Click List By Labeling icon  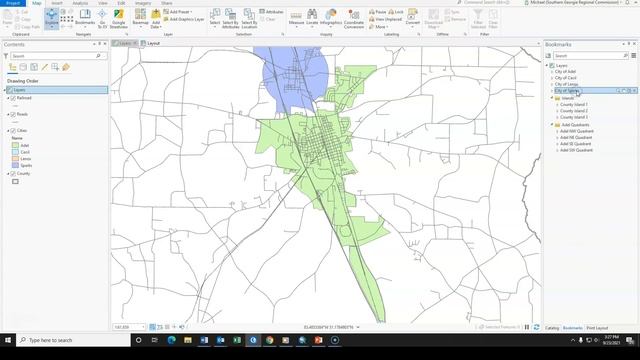[x=66, y=67]
